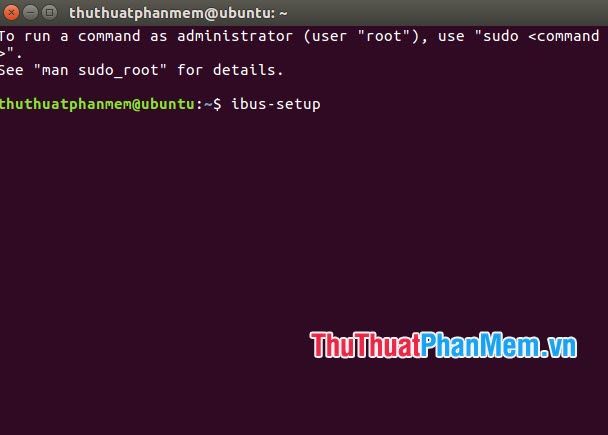This screenshot has height=435, width=608.
Task: Click the red ThuThuat part of the watermark
Action: (366, 345)
